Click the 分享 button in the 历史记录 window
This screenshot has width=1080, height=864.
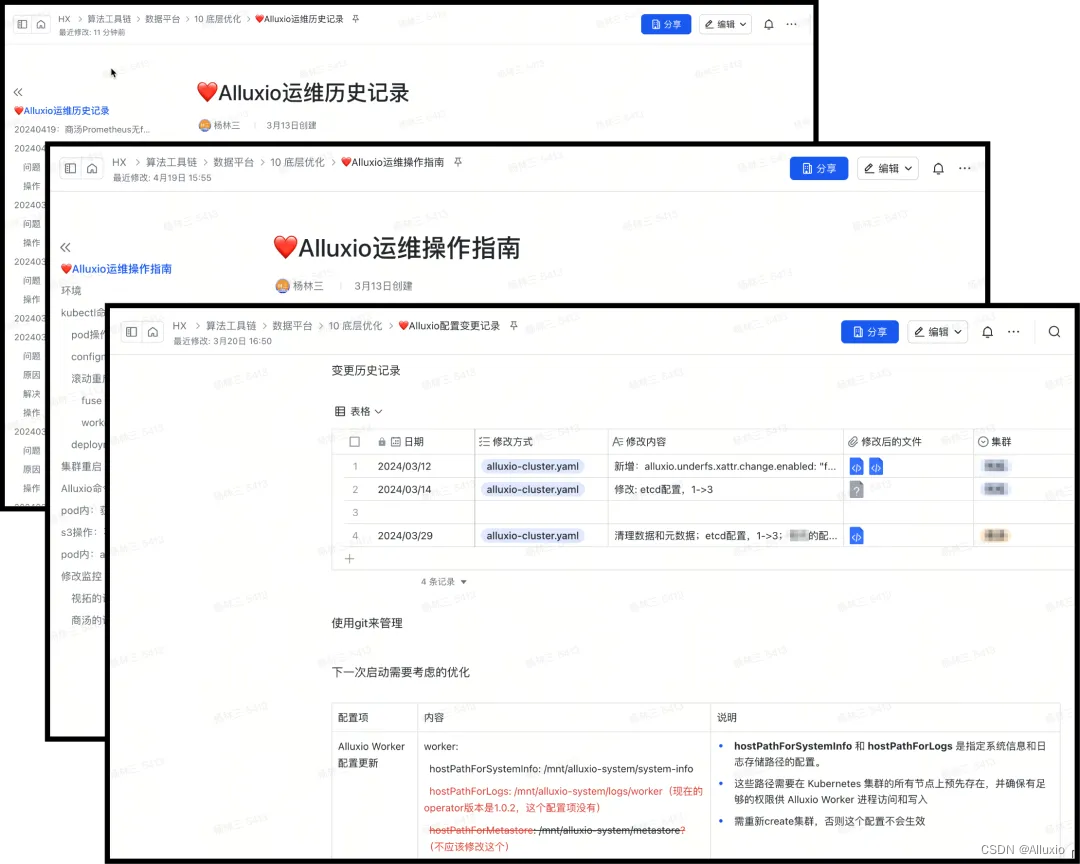coord(666,24)
